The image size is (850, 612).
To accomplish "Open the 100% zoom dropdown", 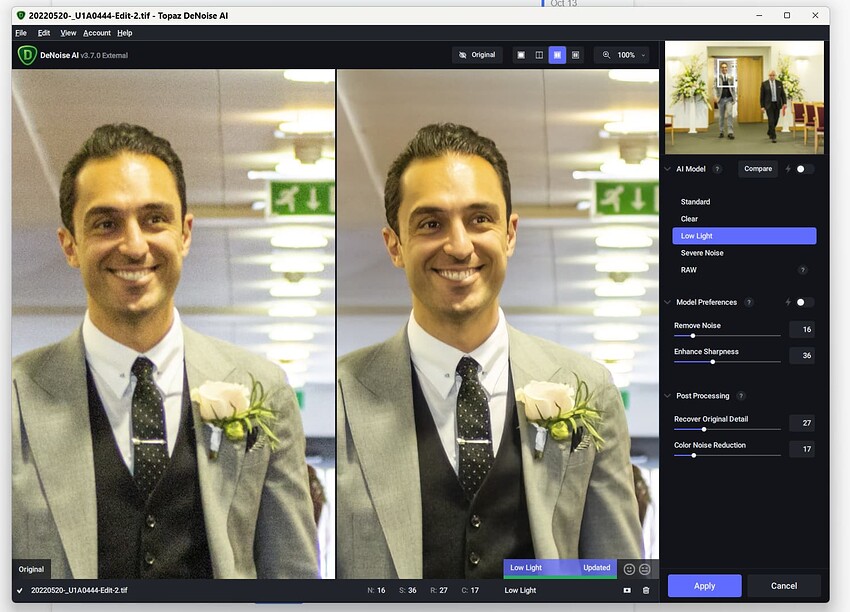I will (630, 55).
